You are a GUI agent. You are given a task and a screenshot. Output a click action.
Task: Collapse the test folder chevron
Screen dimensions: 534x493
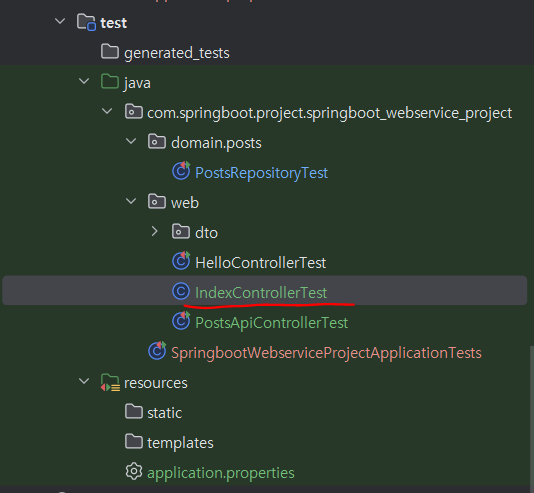[x=60, y=21]
